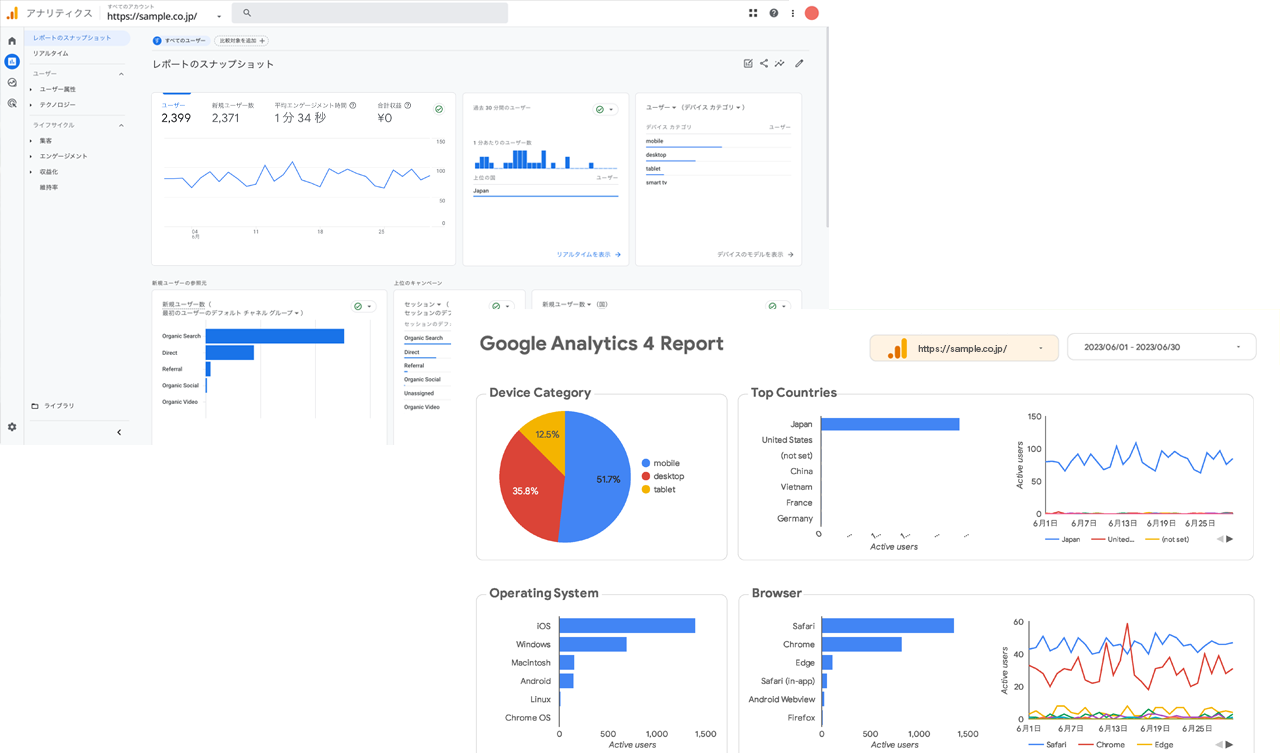Open the date range 2023/06/01 - 2023/06/30 dropdown
The image size is (1280, 753).
[1162, 347]
